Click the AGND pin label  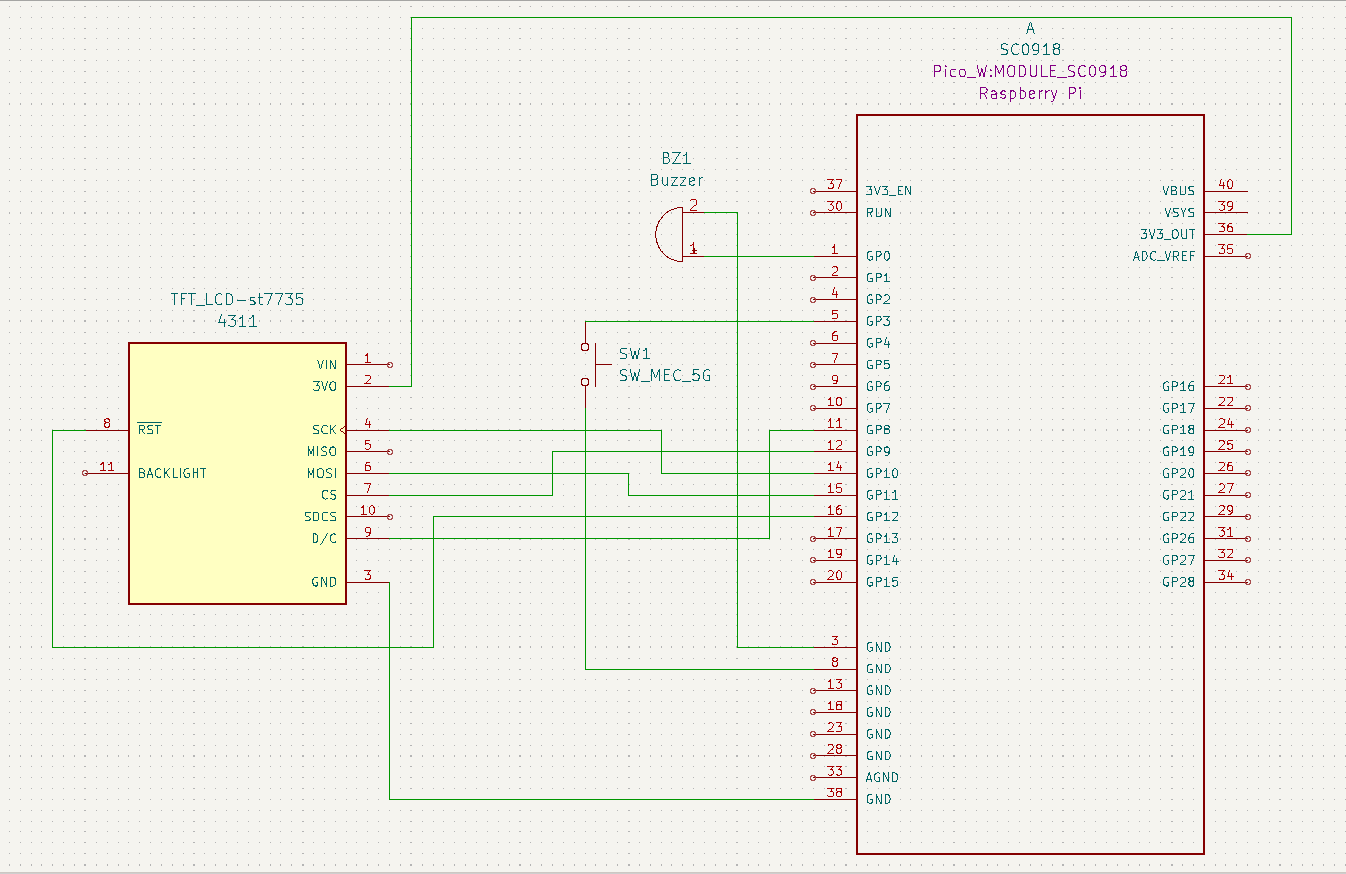coord(882,777)
